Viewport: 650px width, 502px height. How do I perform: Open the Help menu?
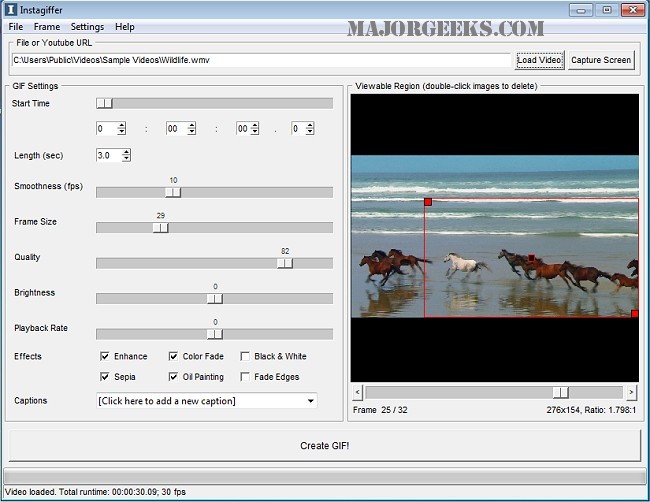pyautogui.click(x=125, y=27)
